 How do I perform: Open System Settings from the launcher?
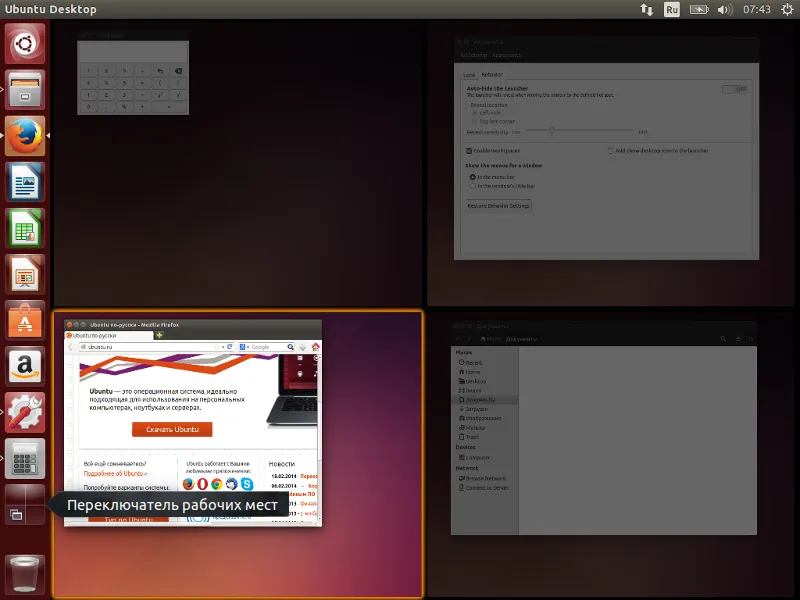(x=25, y=412)
